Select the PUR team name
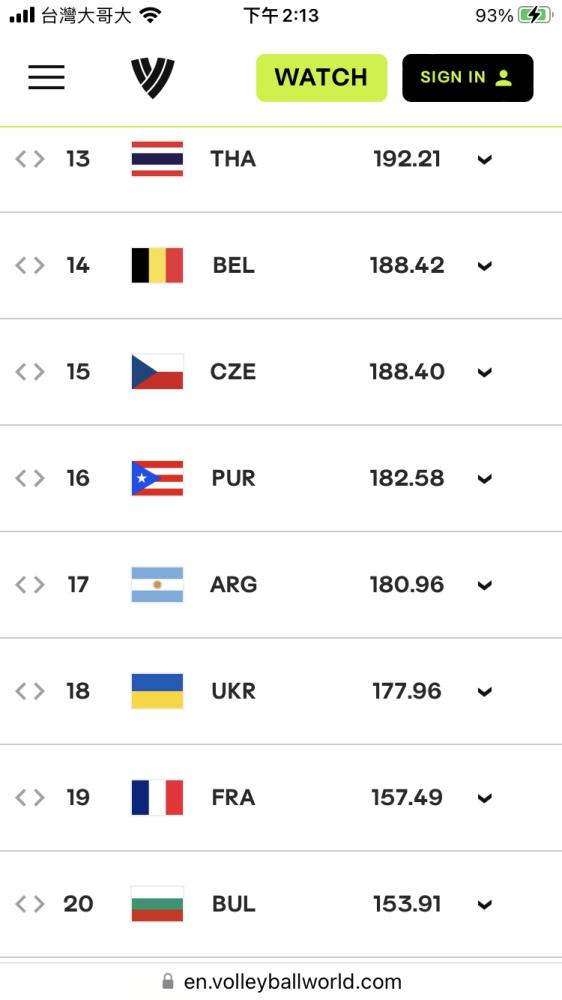This screenshot has width=562, height=1000. (233, 478)
